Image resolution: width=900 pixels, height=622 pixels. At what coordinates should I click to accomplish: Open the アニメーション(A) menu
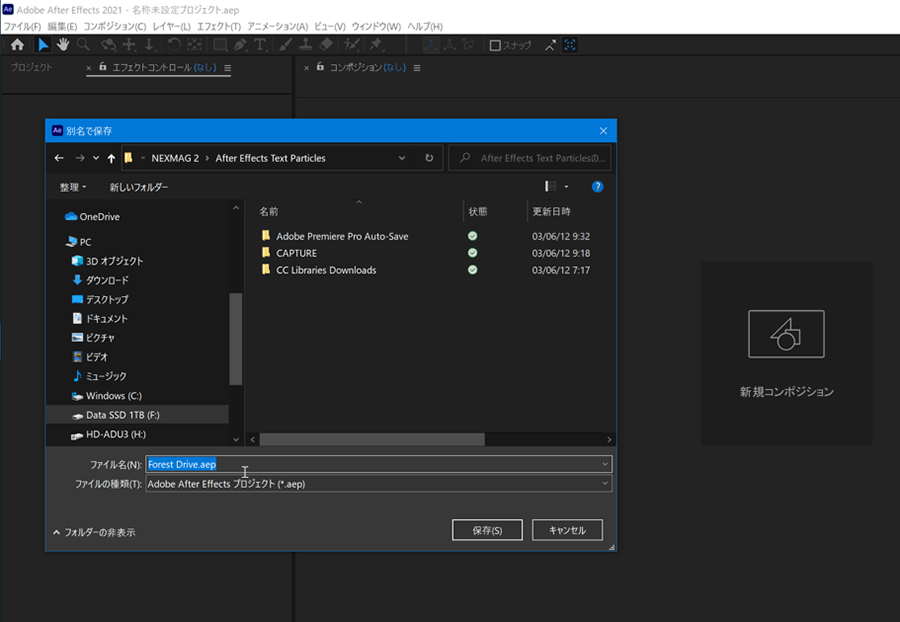278,26
